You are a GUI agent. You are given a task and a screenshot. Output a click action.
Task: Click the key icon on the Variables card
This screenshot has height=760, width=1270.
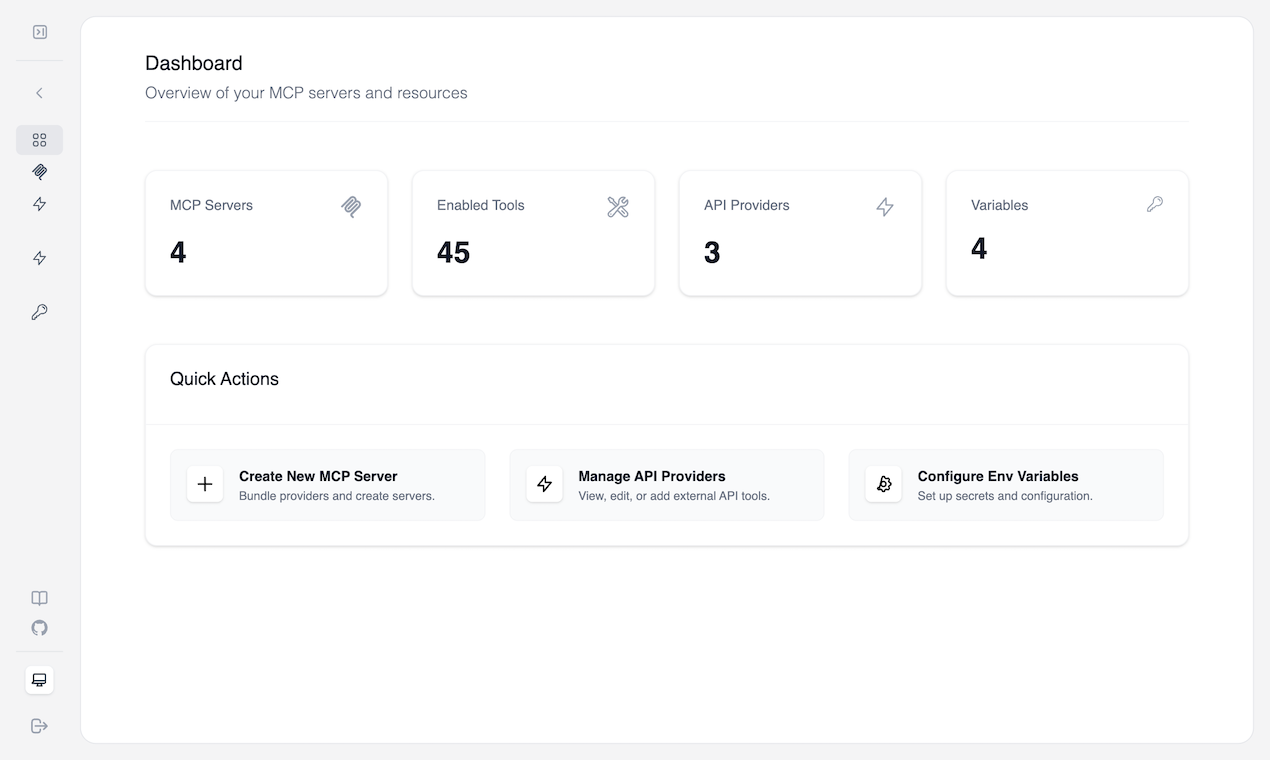pos(1155,203)
